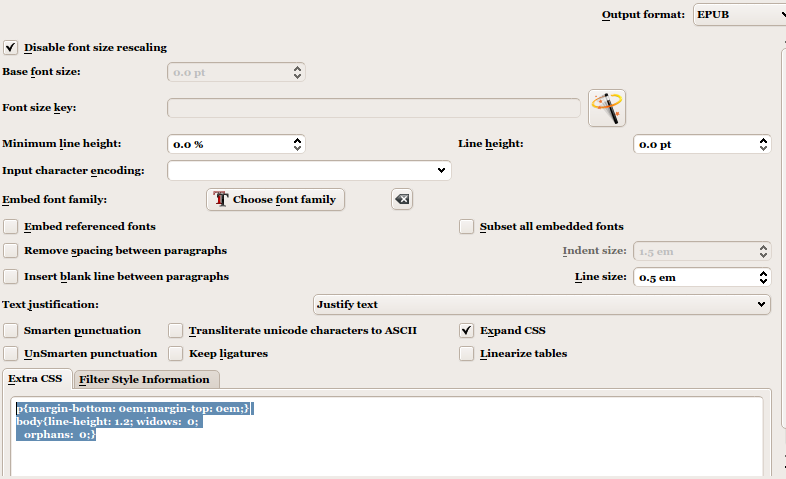Screen dimensions: 786x479
Task: Select the Extra CSS tab
Action: (35, 379)
